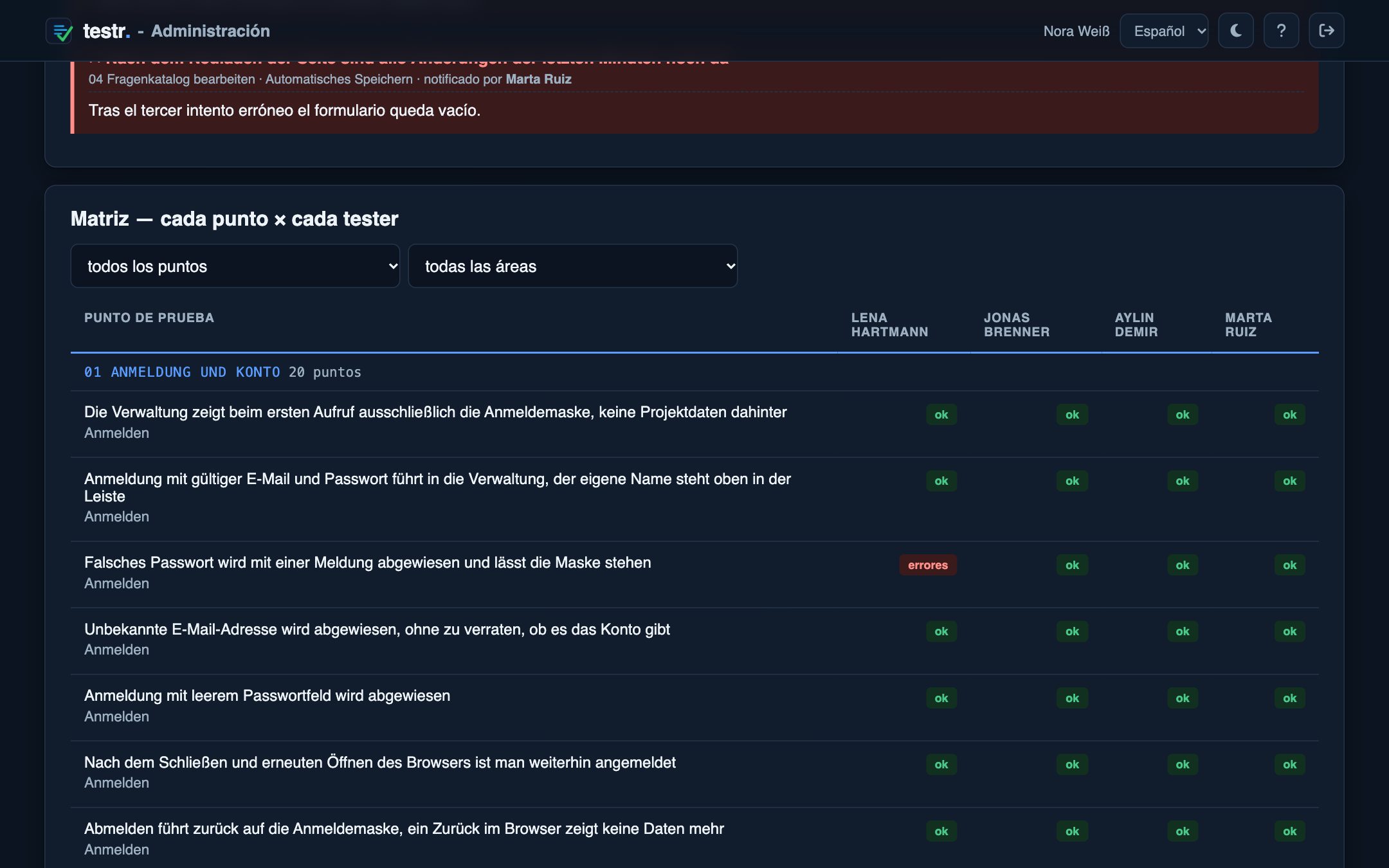Select row 'Nach dem Schließen und erneuten Öffnen'
The height and width of the screenshot is (868, 1389).
click(x=694, y=774)
